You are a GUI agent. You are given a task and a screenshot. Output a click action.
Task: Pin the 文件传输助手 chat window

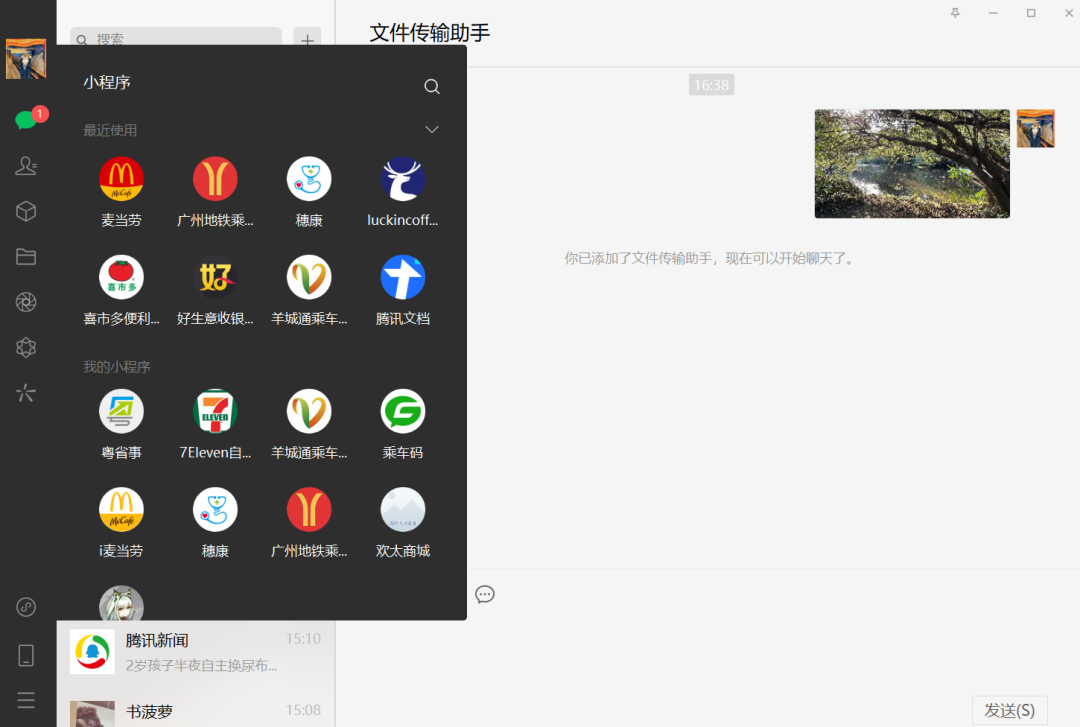coord(955,12)
